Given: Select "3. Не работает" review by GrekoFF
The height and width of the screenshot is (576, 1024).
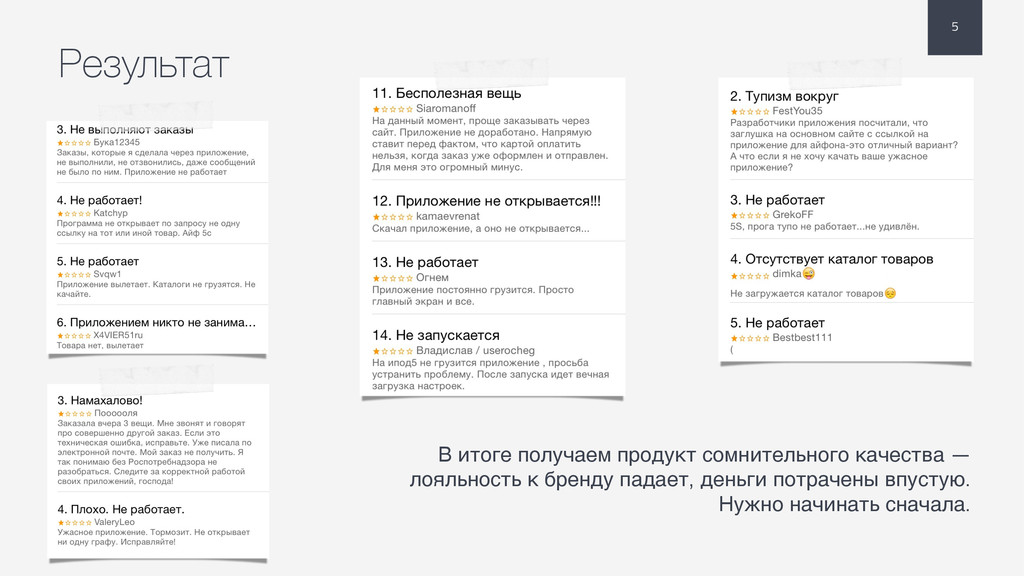Looking at the screenshot, I should click(777, 200).
